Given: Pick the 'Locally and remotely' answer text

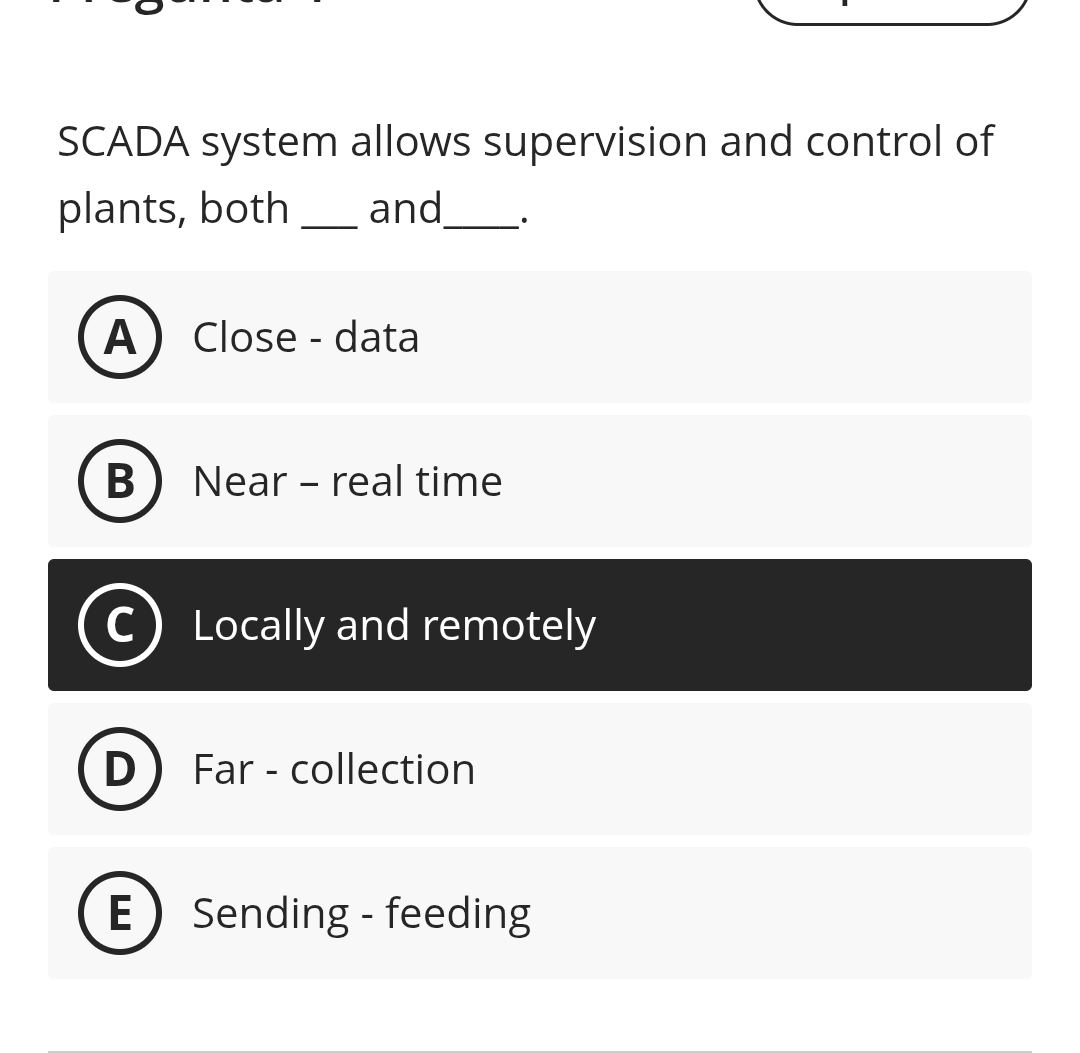Looking at the screenshot, I should tap(393, 625).
